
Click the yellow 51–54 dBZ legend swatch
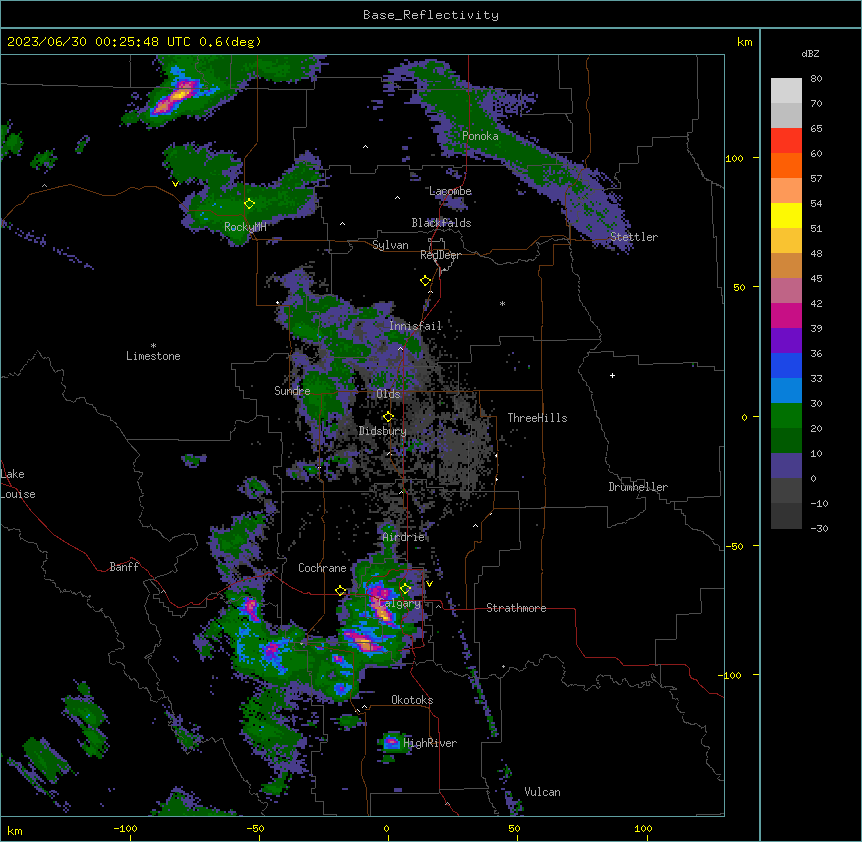pos(786,215)
